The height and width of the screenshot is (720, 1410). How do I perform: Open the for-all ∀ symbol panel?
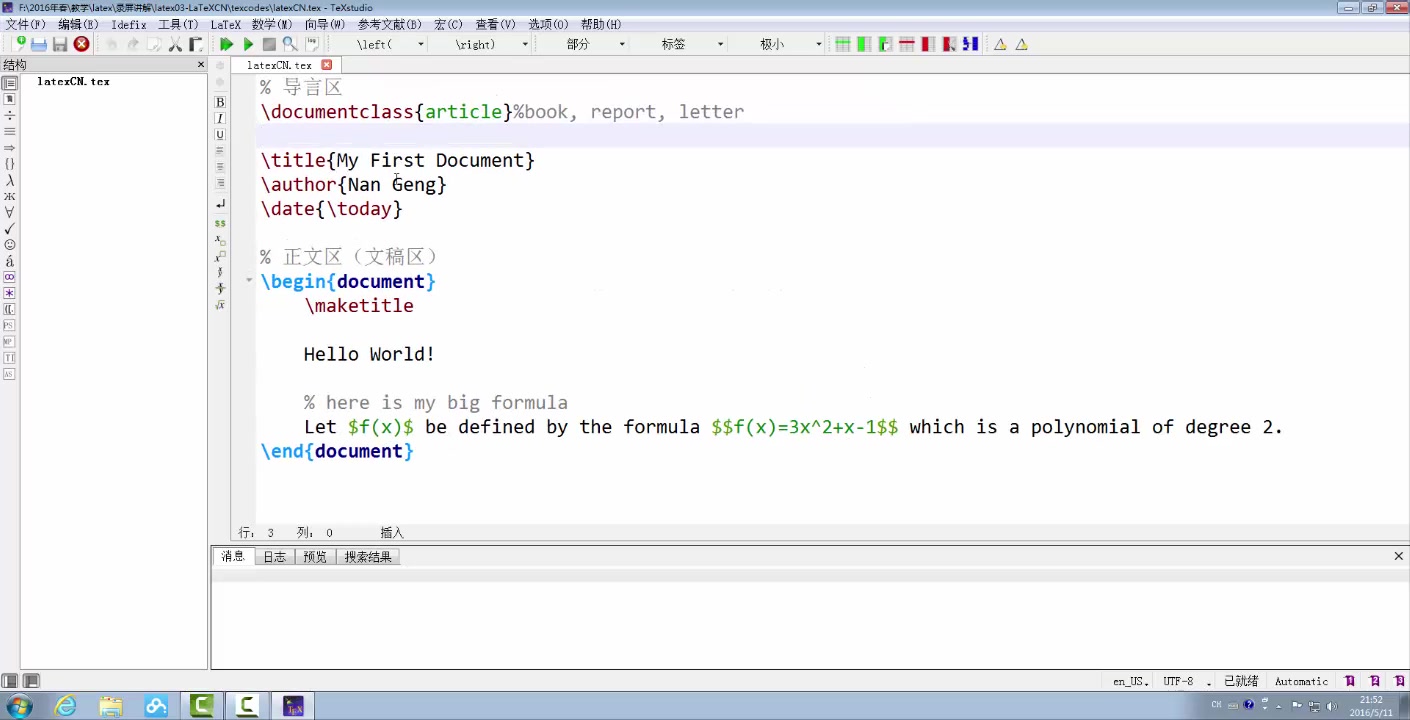point(9,212)
